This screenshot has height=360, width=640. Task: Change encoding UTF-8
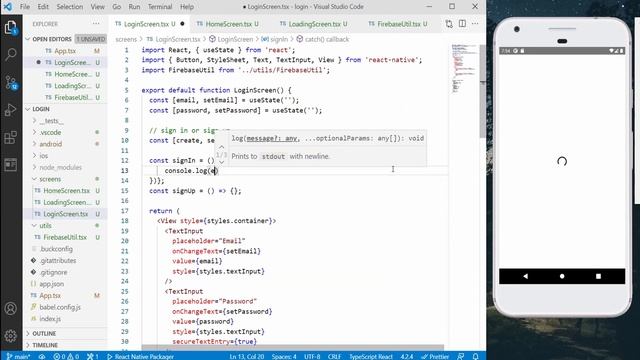pyautogui.click(x=312, y=356)
